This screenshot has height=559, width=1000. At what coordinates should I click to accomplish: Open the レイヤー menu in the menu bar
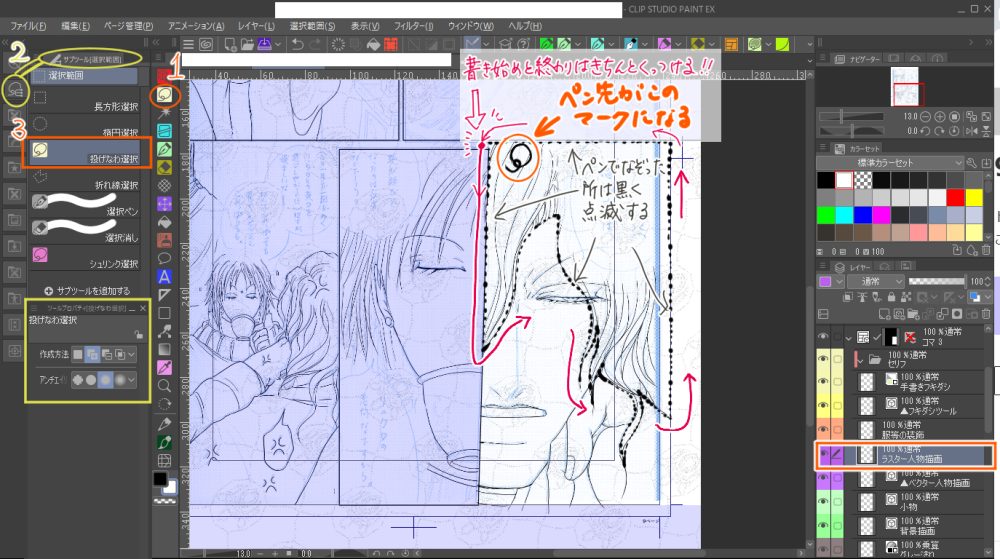261,24
